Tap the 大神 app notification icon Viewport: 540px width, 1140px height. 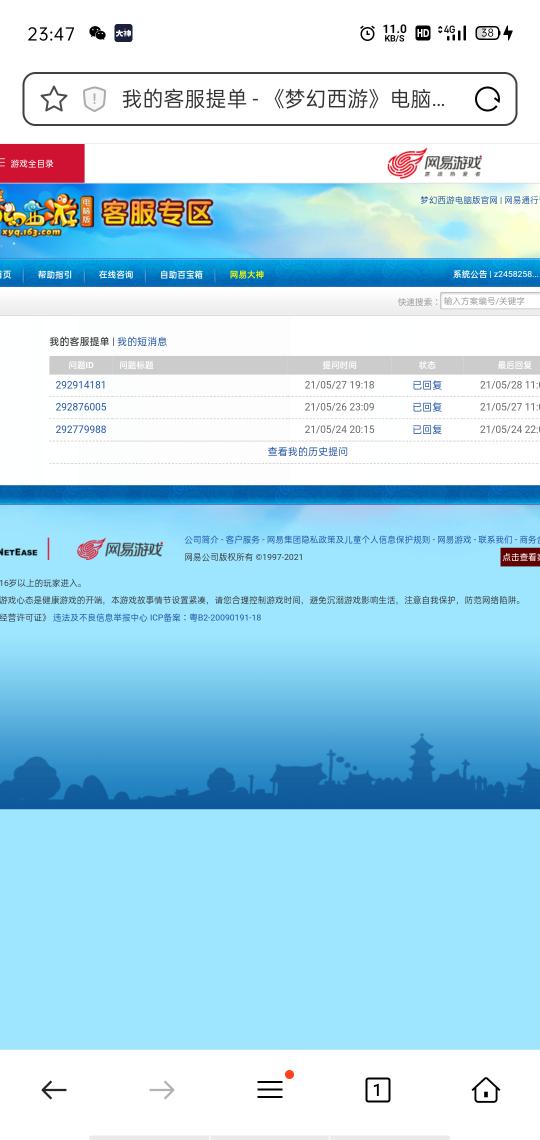[x=124, y=33]
